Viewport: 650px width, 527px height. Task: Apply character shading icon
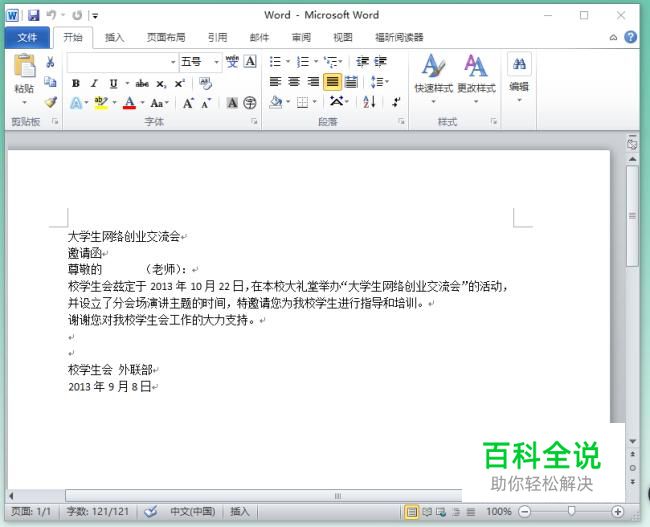click(x=232, y=103)
